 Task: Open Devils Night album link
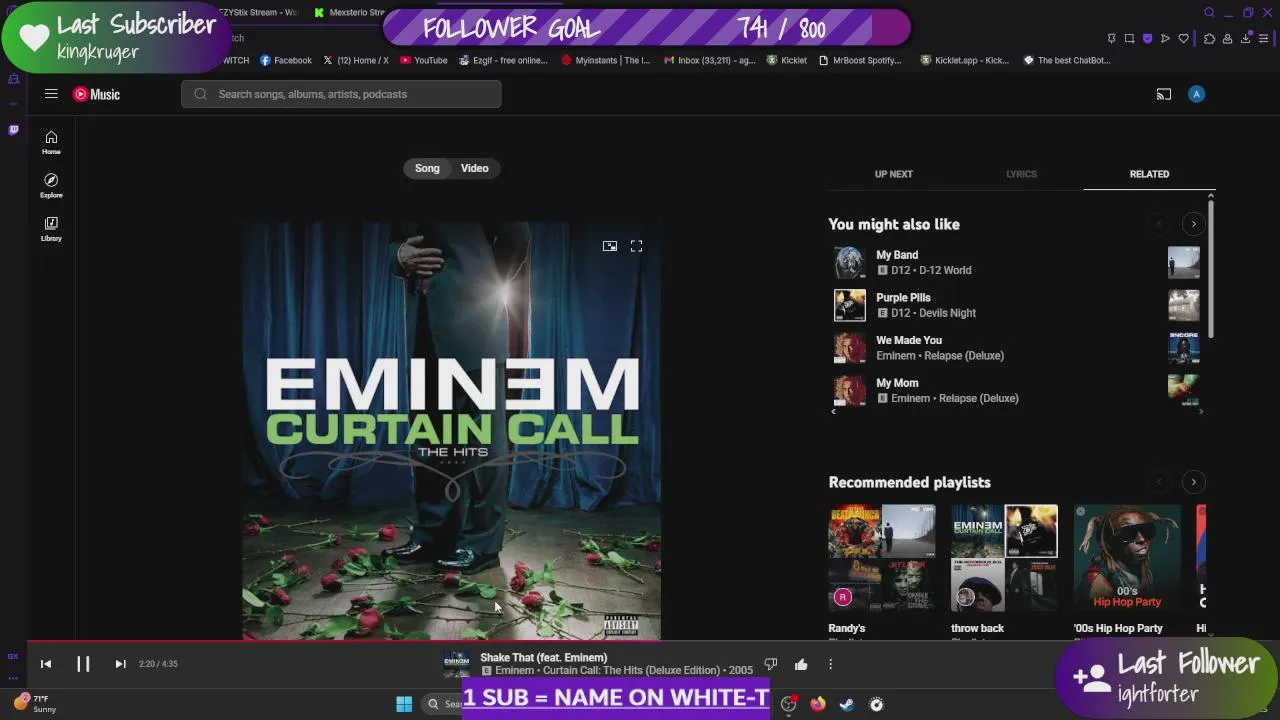(947, 313)
